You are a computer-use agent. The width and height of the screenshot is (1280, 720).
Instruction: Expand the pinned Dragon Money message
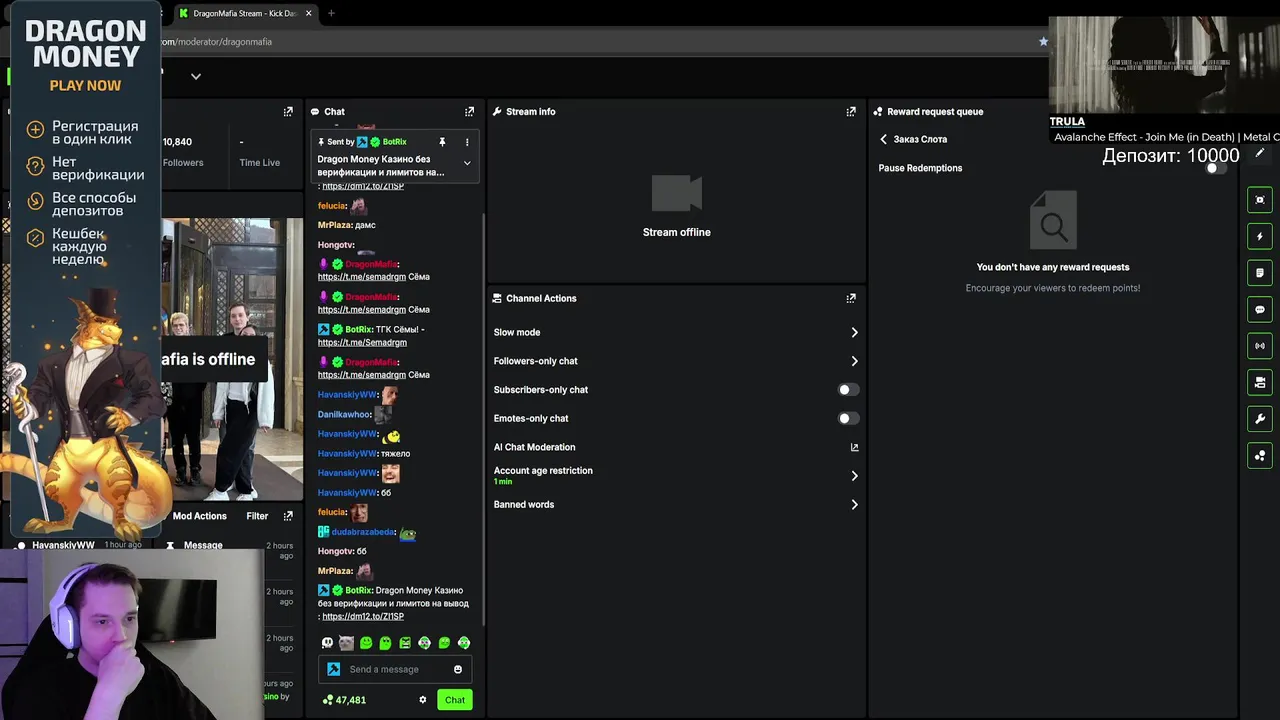pos(466,163)
